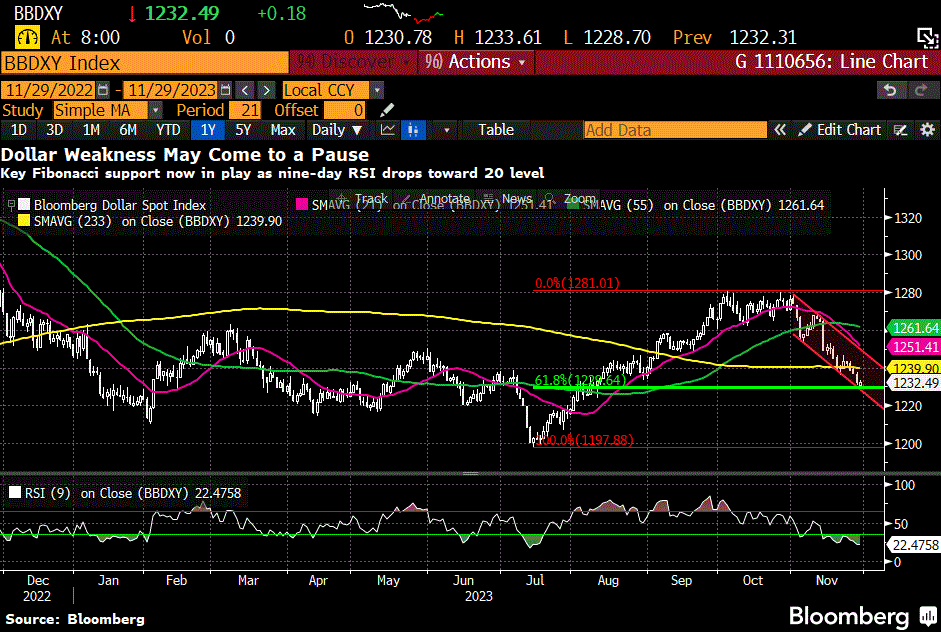Collapse the toolbar with double-chevron icon
This screenshot has width=941, height=632.
tap(780, 130)
